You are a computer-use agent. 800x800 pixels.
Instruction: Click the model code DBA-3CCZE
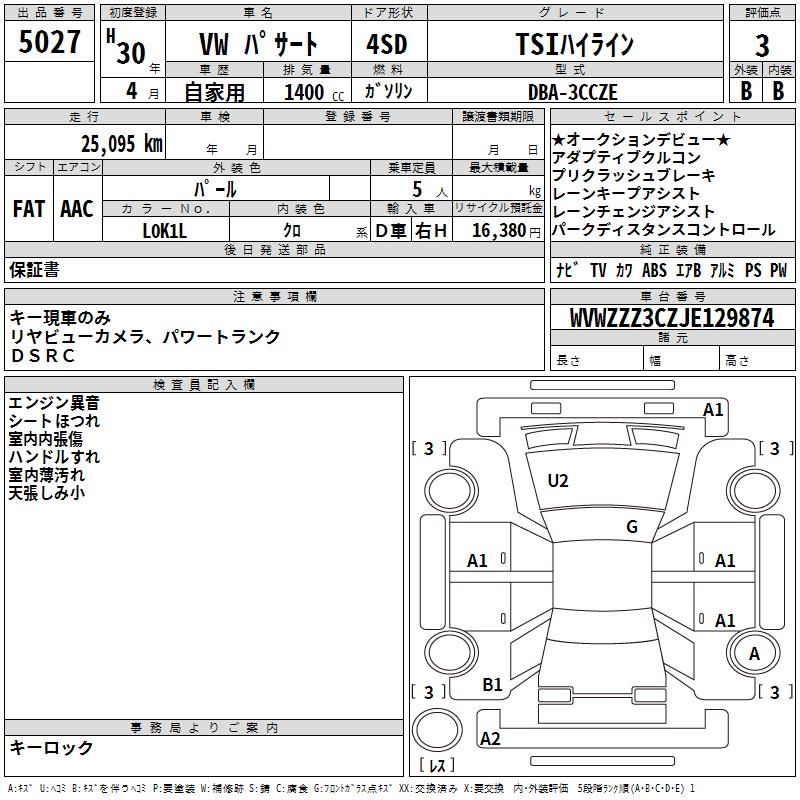point(572,92)
